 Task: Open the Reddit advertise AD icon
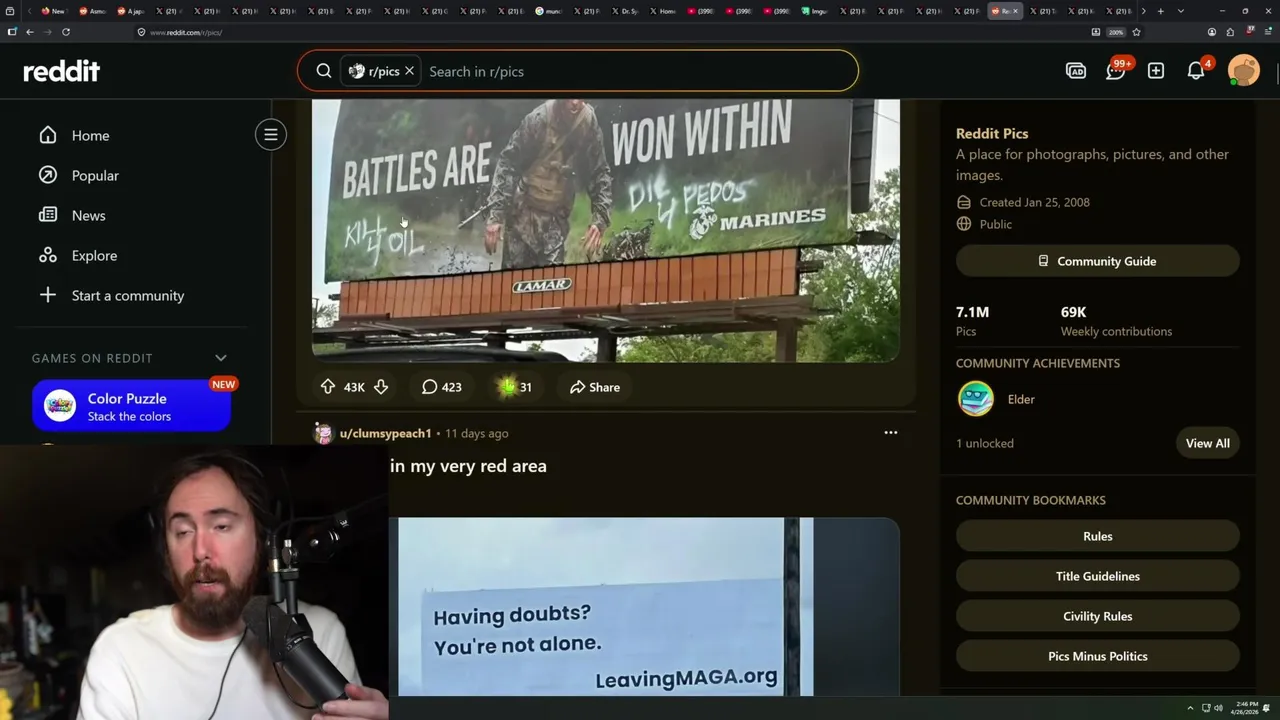point(1076,71)
